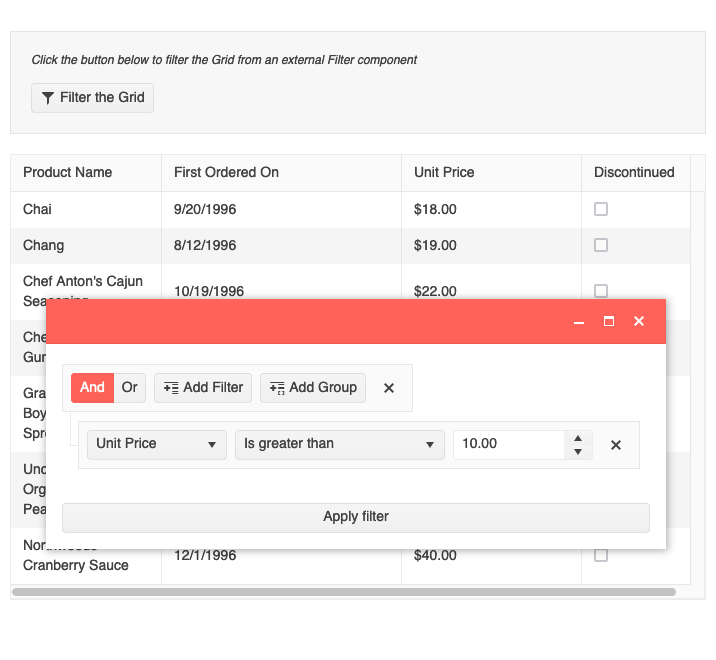Click the horizontal scrollbar of the grid
716x660 pixels.
344,592
